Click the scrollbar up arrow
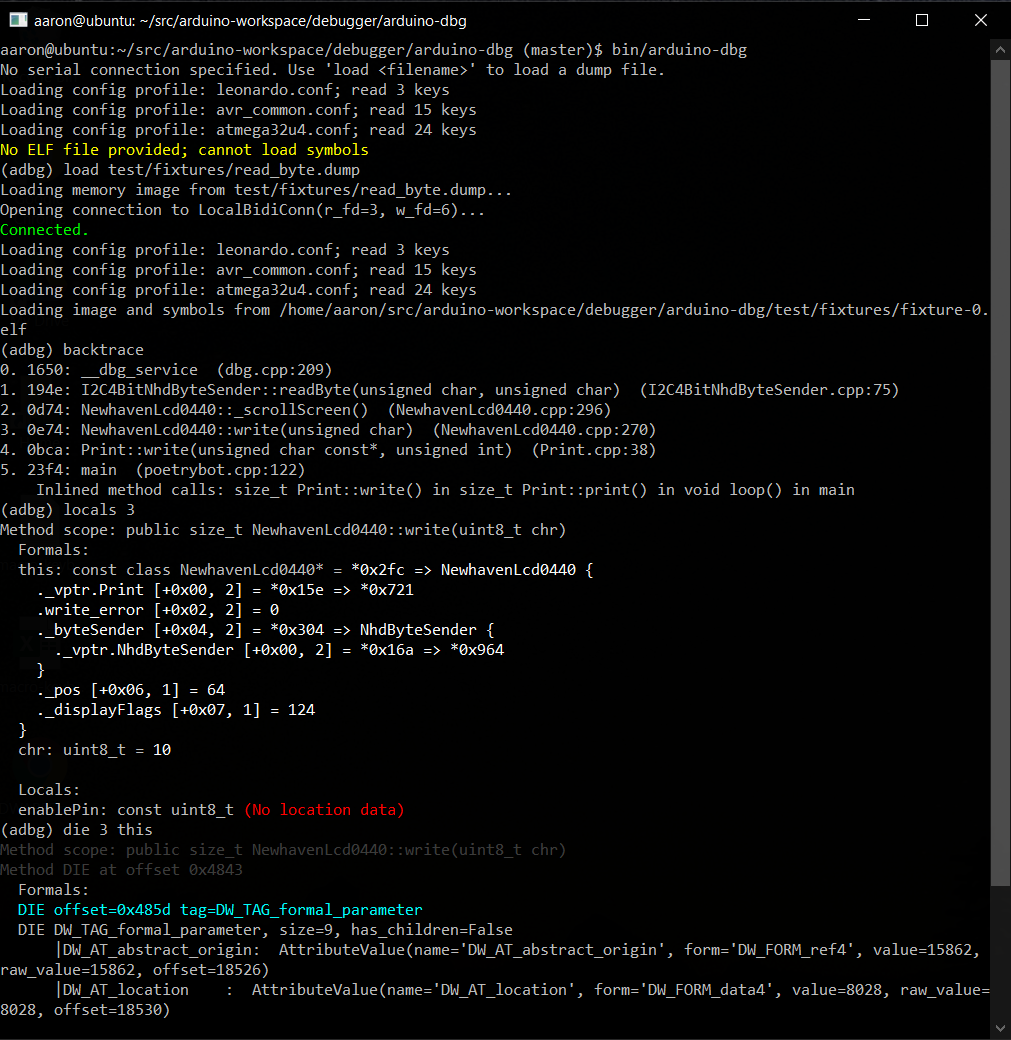The image size is (1011, 1040). 999,47
